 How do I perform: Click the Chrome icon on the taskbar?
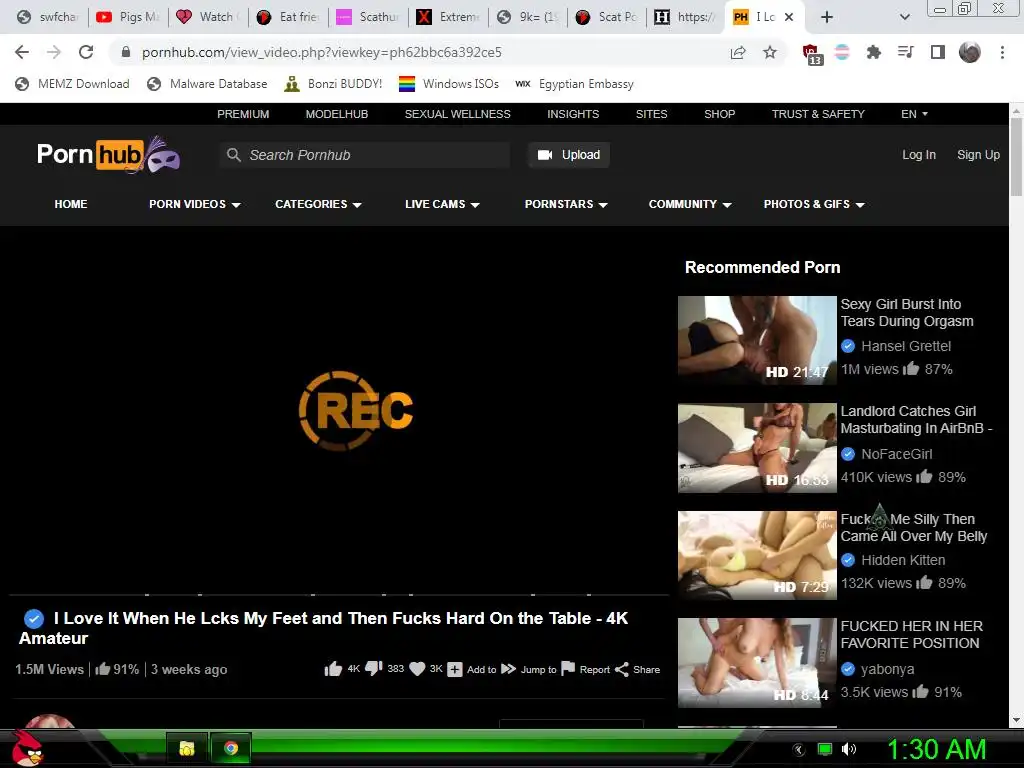231,748
